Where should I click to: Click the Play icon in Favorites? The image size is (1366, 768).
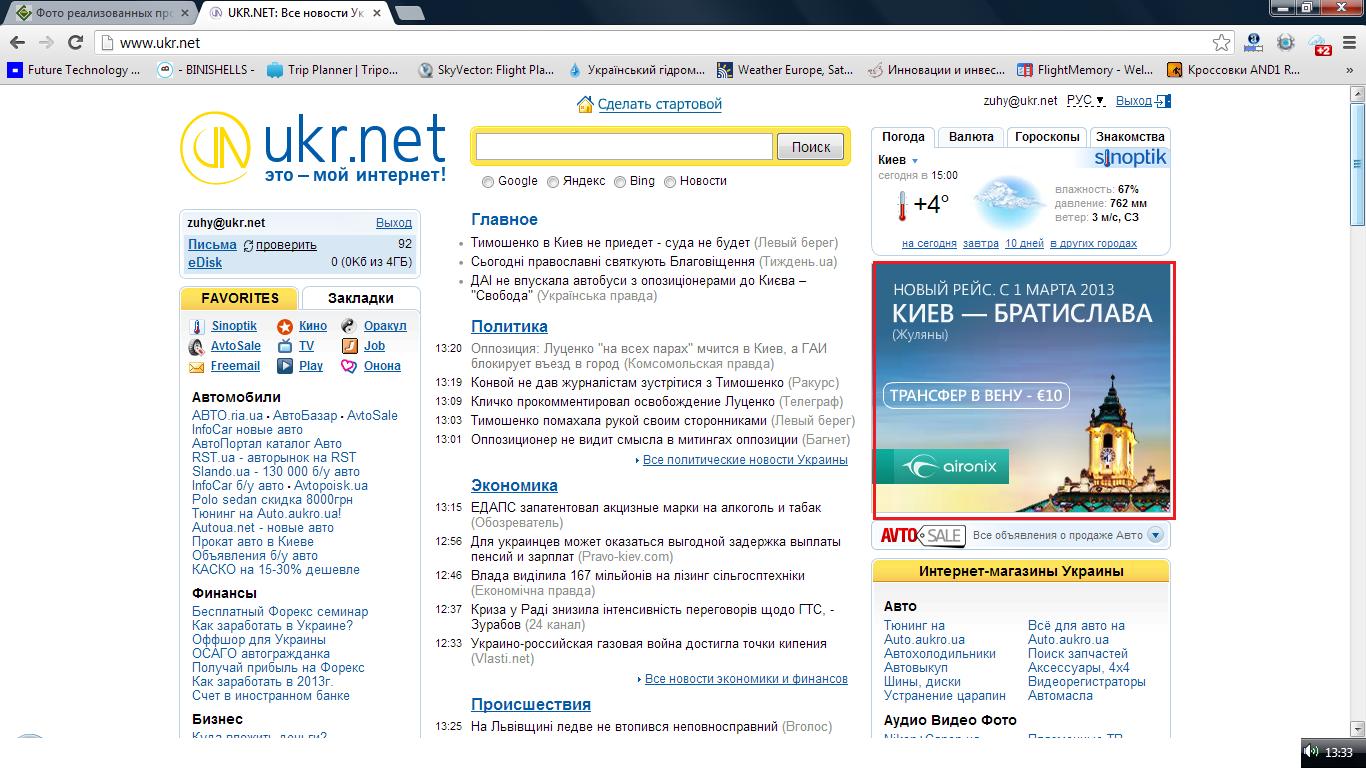click(x=285, y=366)
